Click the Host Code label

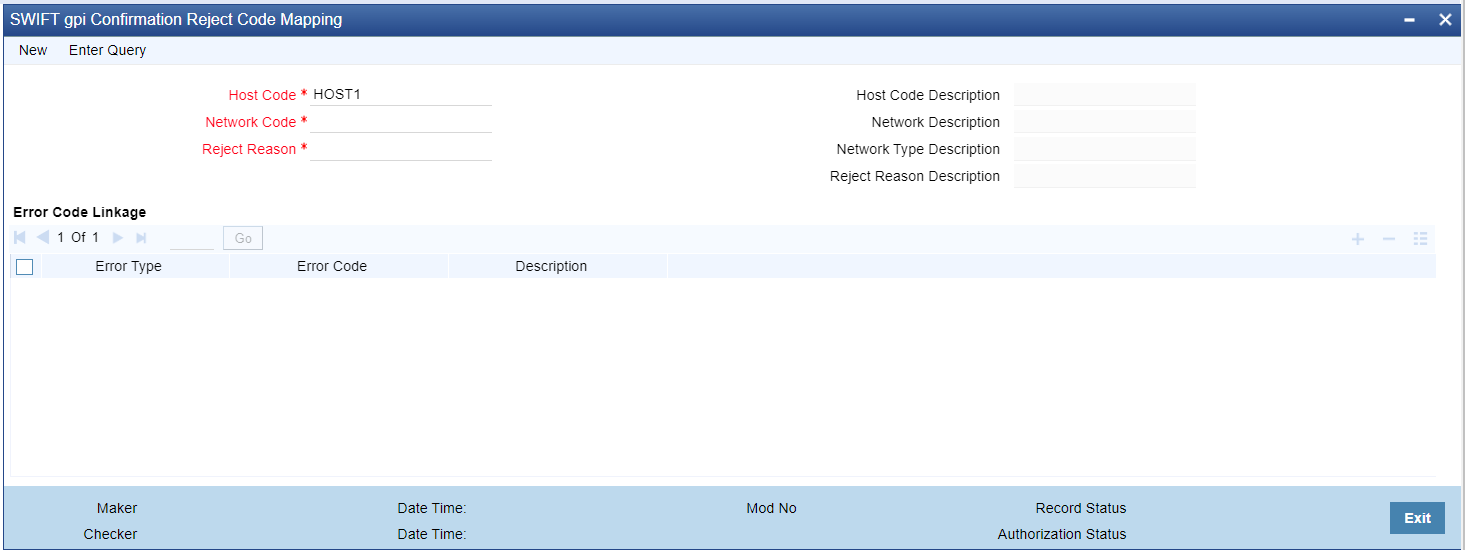(x=262, y=95)
